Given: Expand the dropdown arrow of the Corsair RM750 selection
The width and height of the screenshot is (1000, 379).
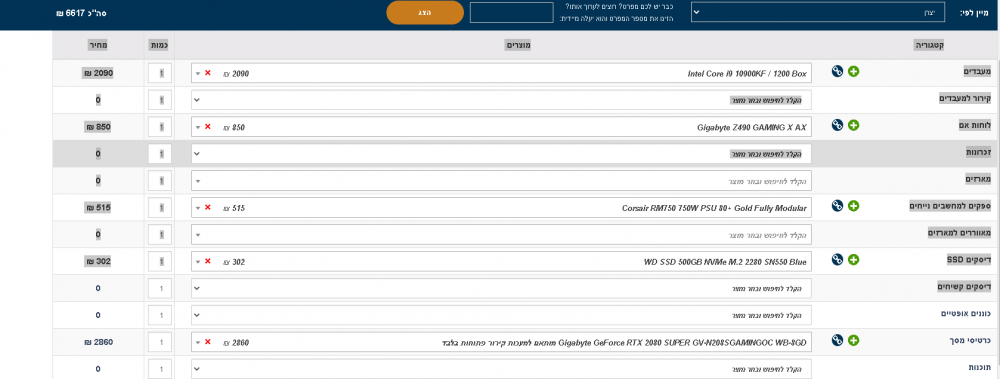Looking at the screenshot, I should 198,208.
